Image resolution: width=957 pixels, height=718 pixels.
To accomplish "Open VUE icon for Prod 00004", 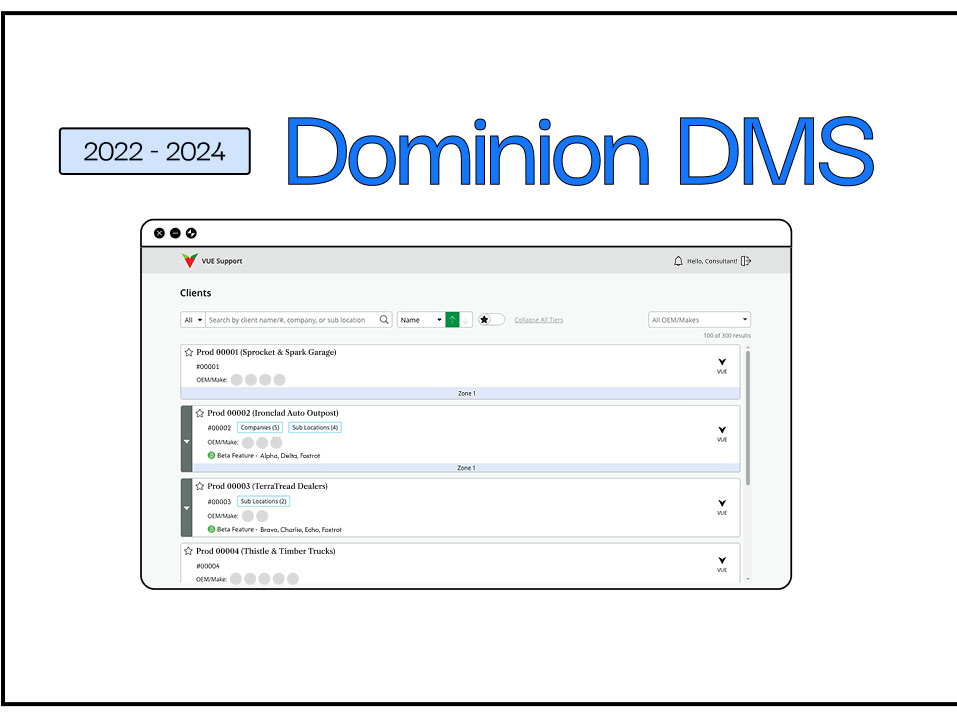I will pyautogui.click(x=722, y=564).
